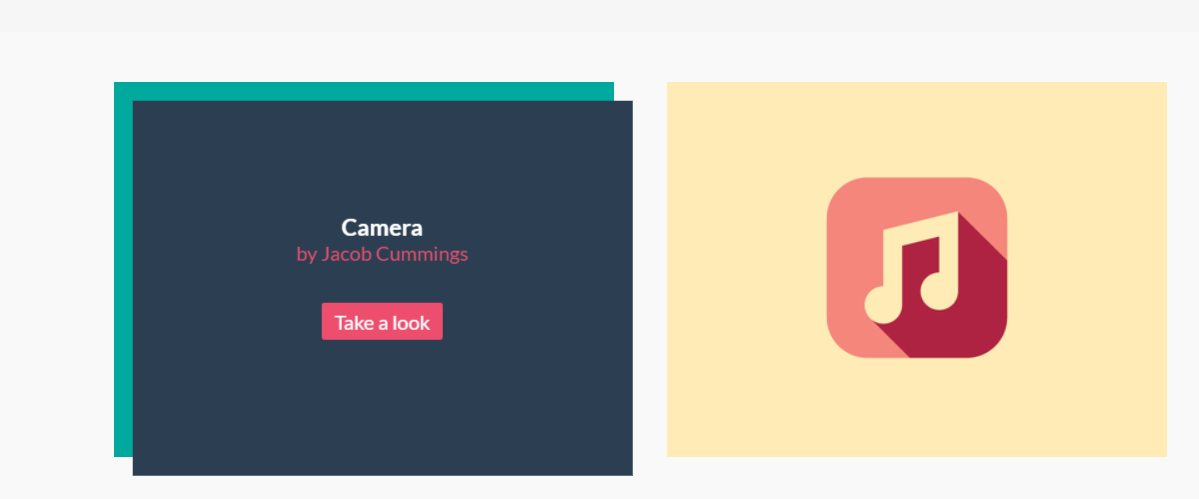Click the light gray top header bar
The image size is (1199, 499).
(600, 15)
